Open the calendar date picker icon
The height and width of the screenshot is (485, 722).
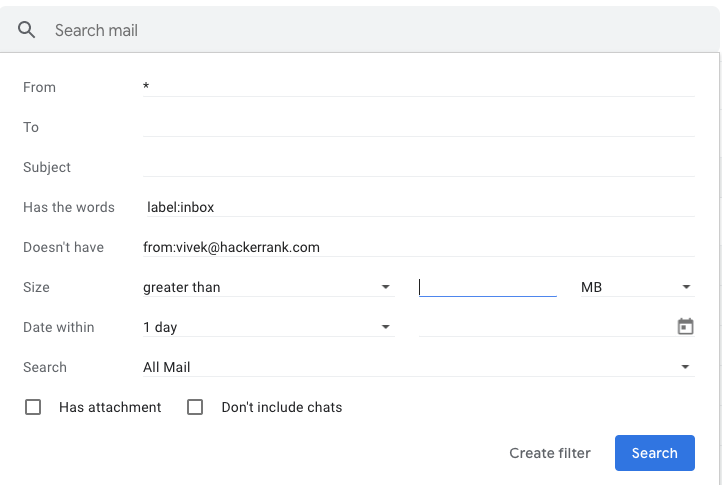685,327
